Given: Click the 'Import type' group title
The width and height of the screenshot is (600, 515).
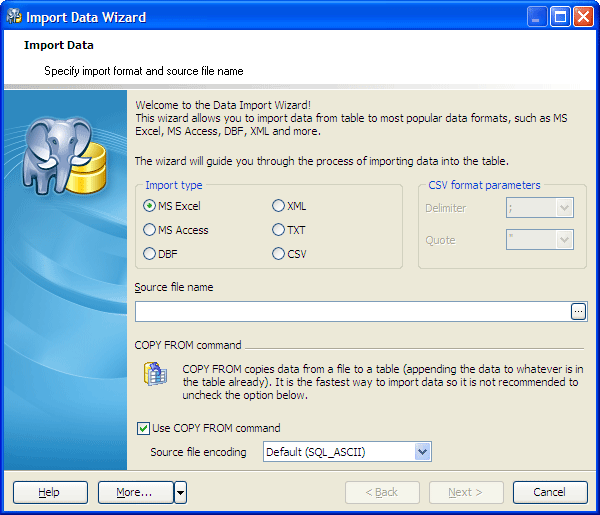Looking at the screenshot, I should (173, 185).
